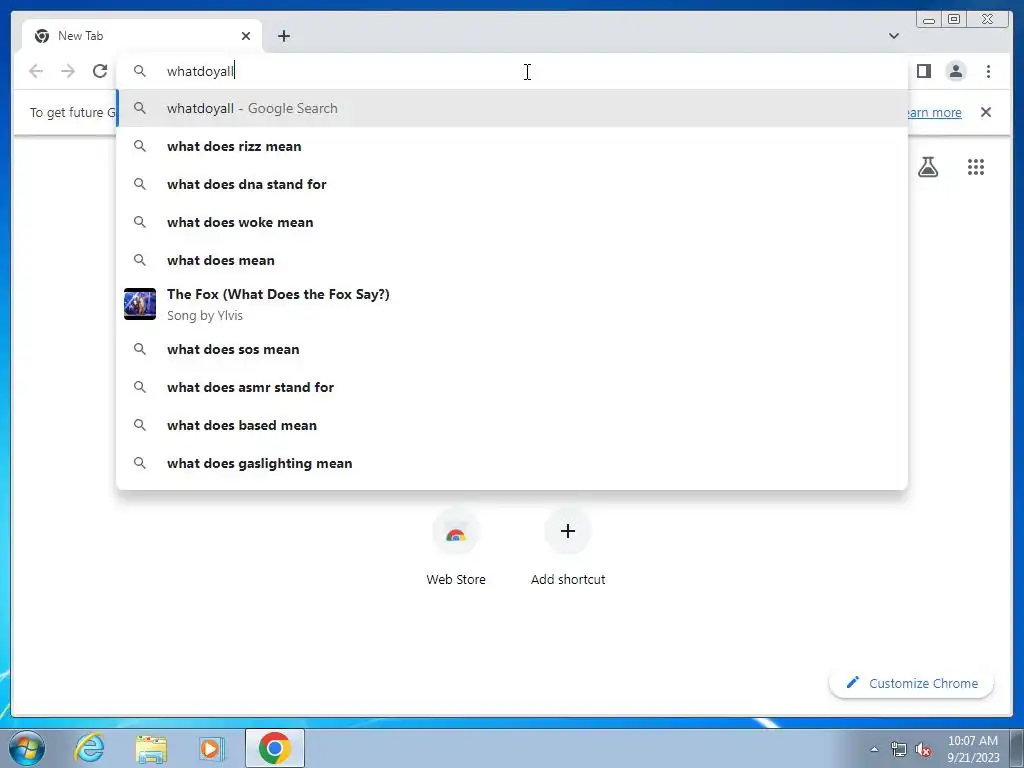Select suggestion what does gaslighting mean

click(512, 463)
